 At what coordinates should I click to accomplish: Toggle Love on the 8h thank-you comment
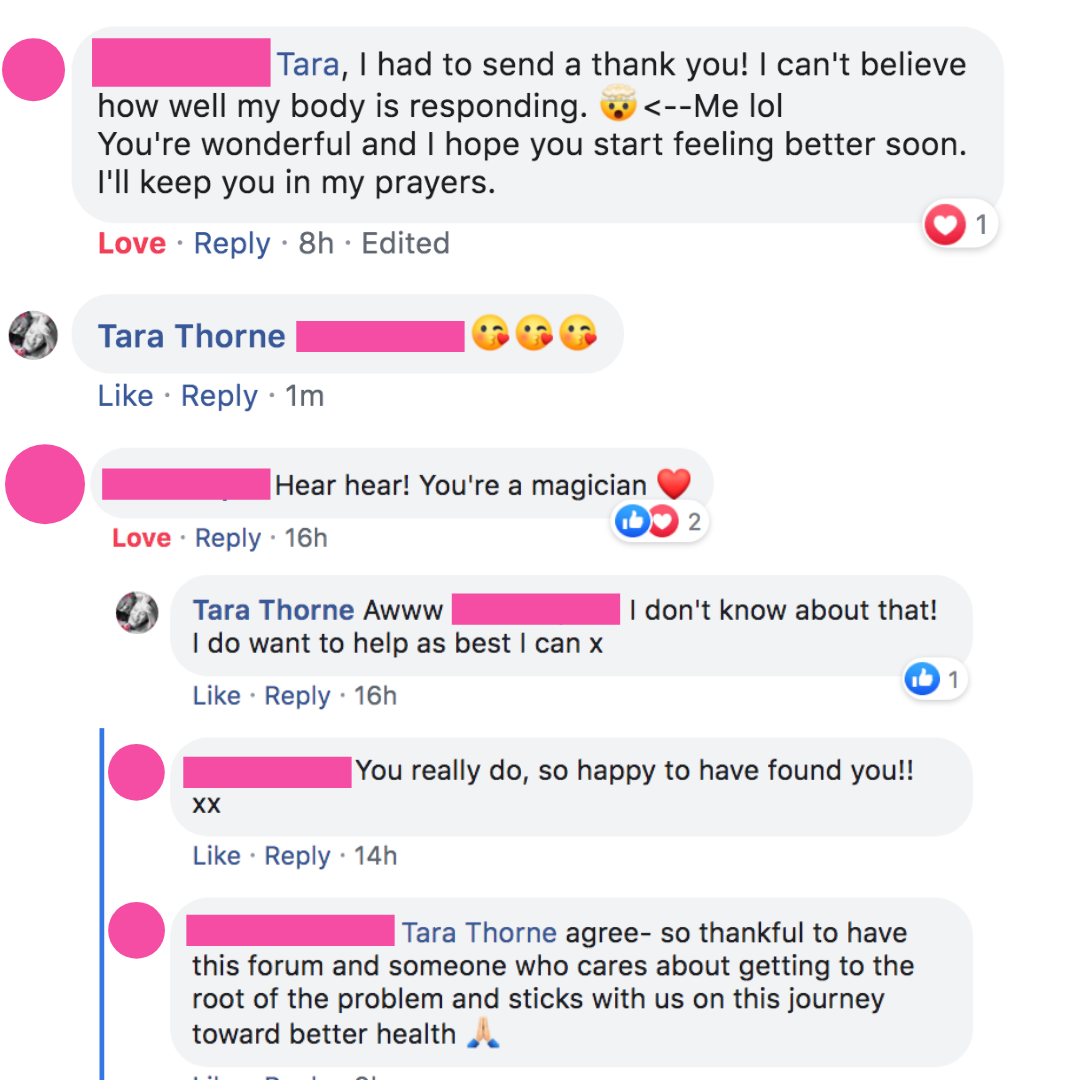[x=132, y=243]
